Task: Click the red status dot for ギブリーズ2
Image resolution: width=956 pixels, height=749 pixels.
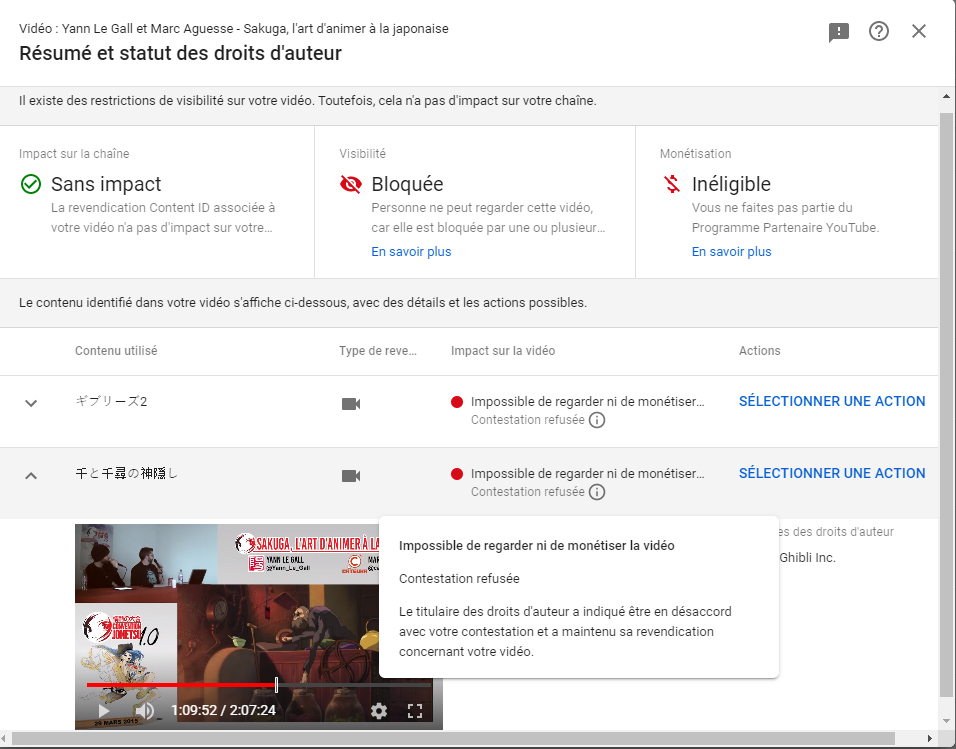Action: pyautogui.click(x=457, y=402)
